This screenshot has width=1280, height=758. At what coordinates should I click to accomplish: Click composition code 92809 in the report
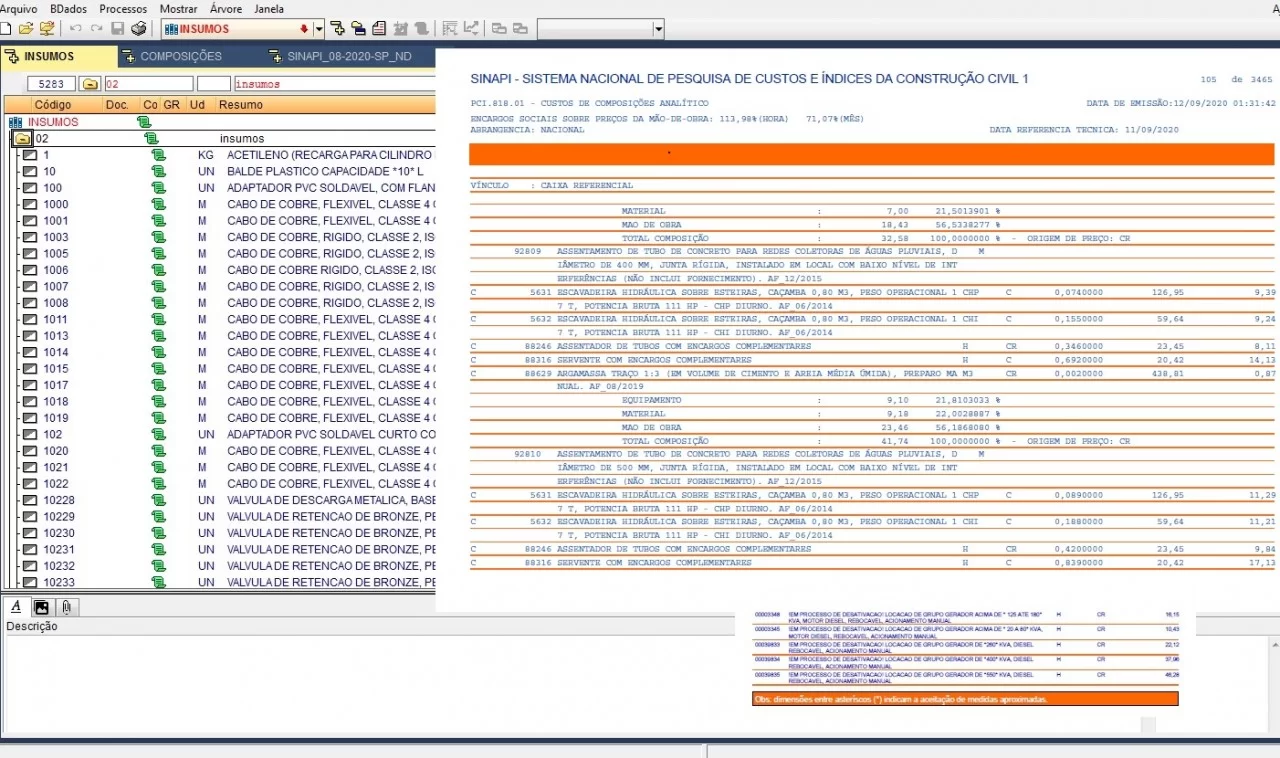(x=526, y=251)
